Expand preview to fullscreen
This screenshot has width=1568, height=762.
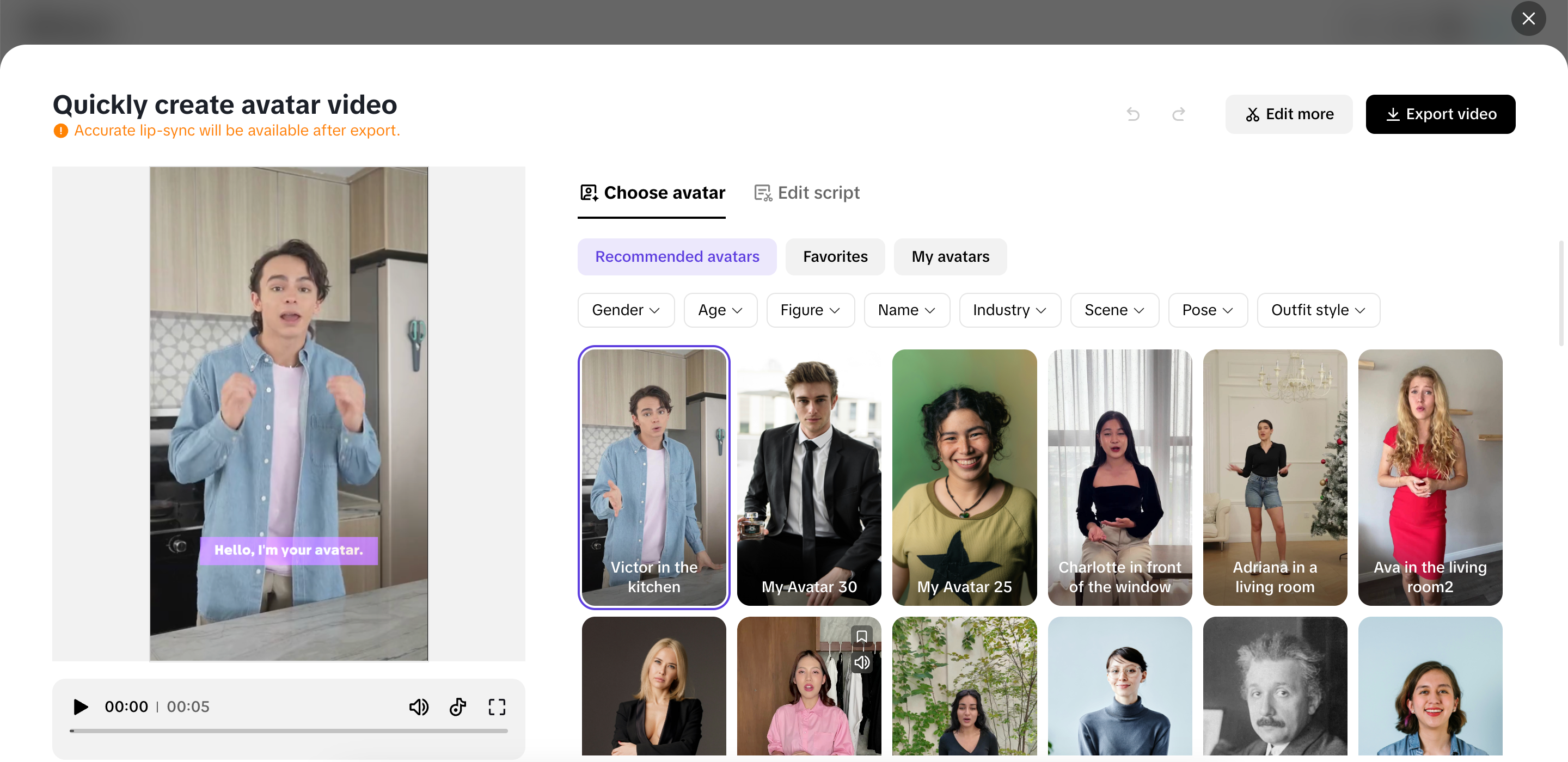[x=497, y=706]
